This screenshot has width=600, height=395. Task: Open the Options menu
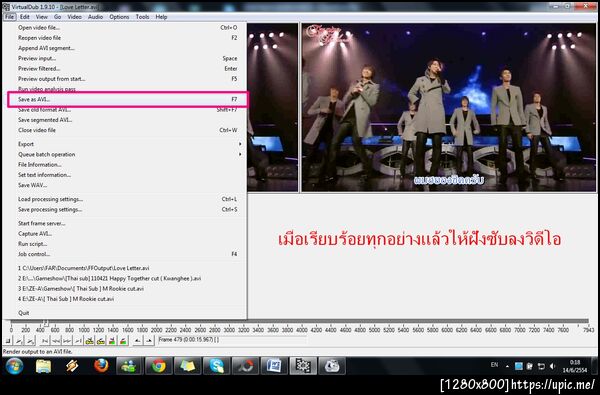point(119,17)
